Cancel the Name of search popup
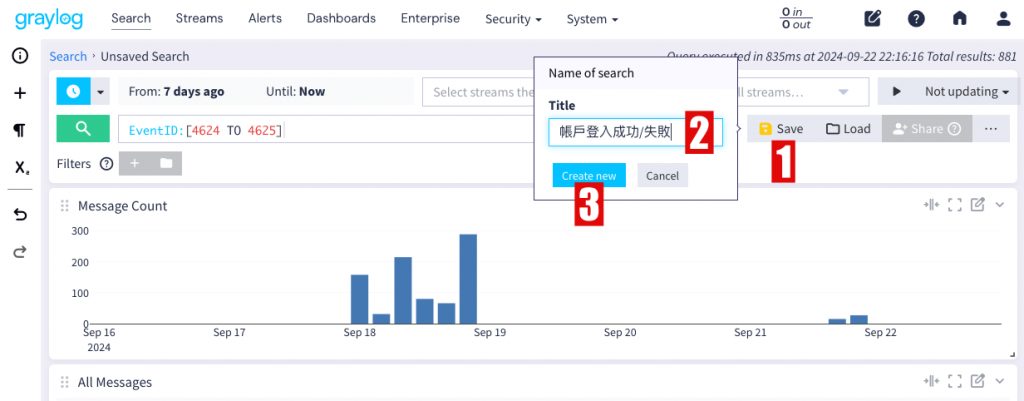 (x=662, y=176)
